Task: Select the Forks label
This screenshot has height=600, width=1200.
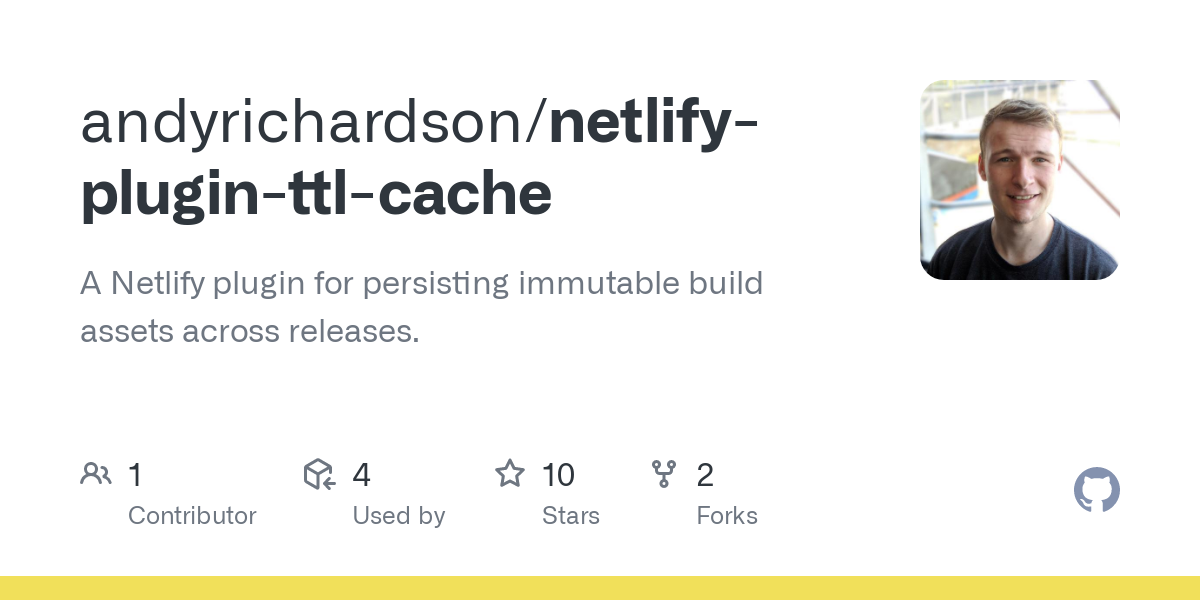Action: 727,516
